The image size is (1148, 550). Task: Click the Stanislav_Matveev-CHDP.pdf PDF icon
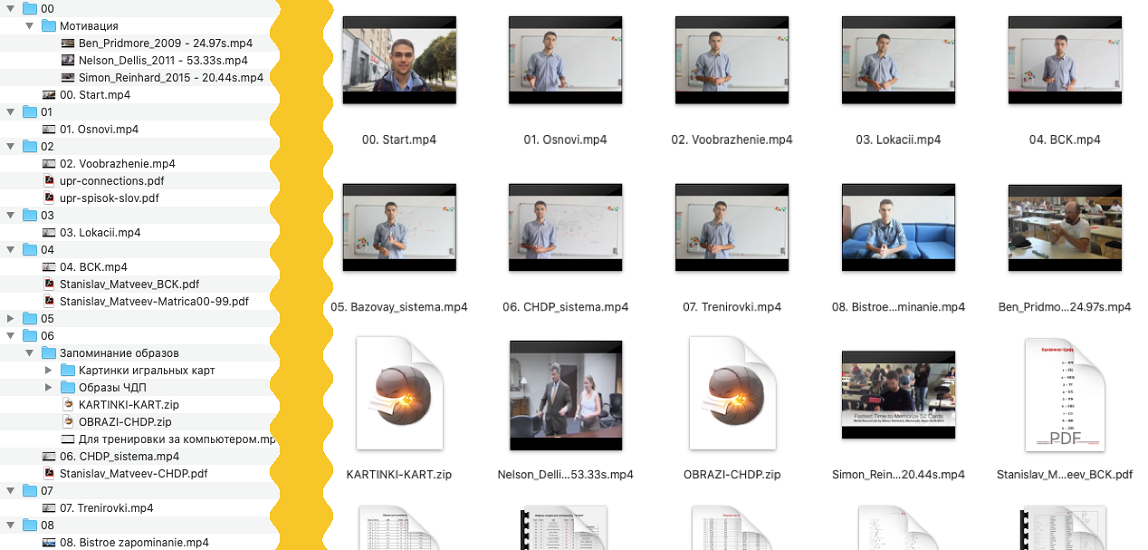[49, 473]
